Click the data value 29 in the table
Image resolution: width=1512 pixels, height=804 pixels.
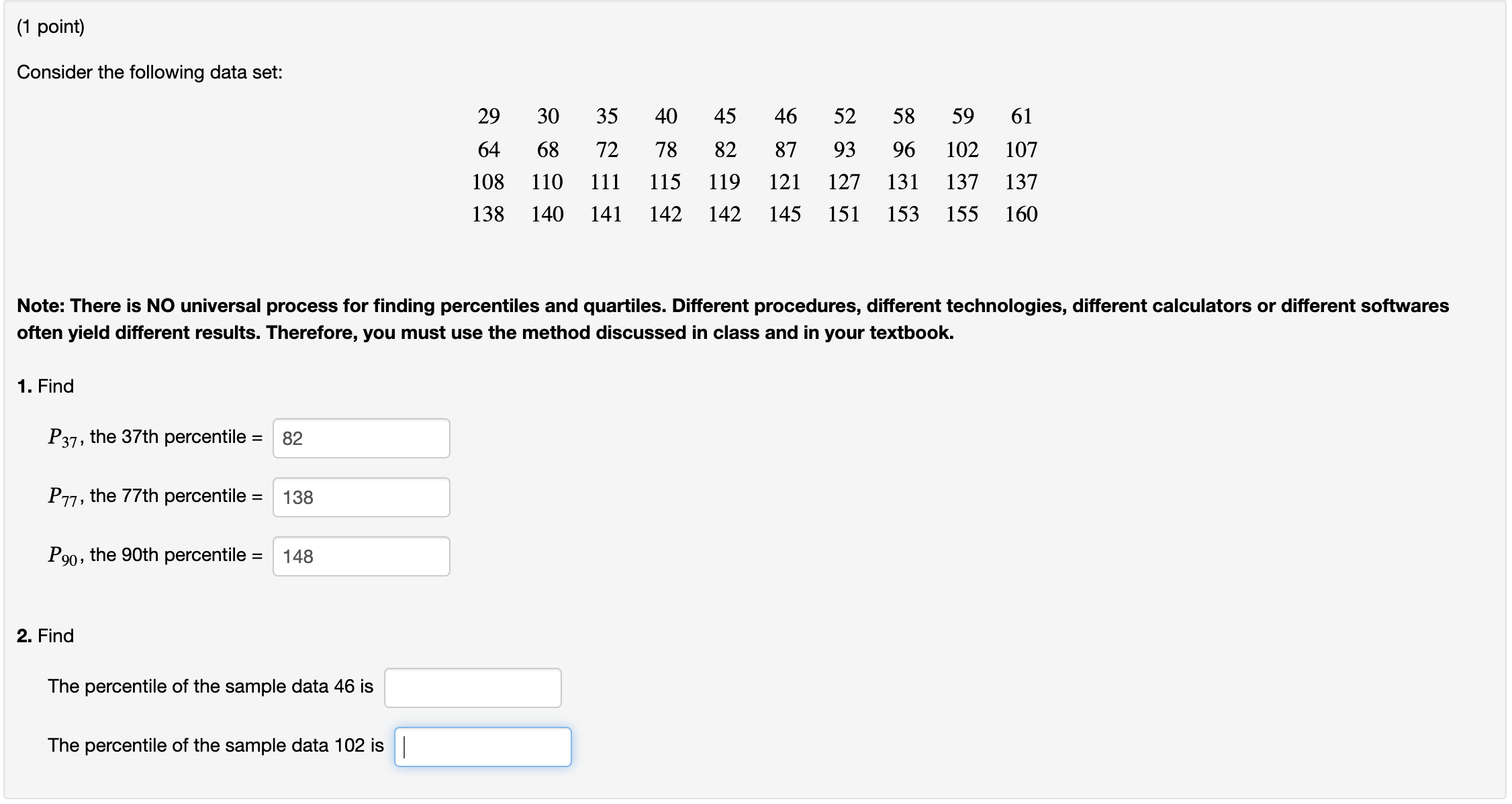(488, 115)
